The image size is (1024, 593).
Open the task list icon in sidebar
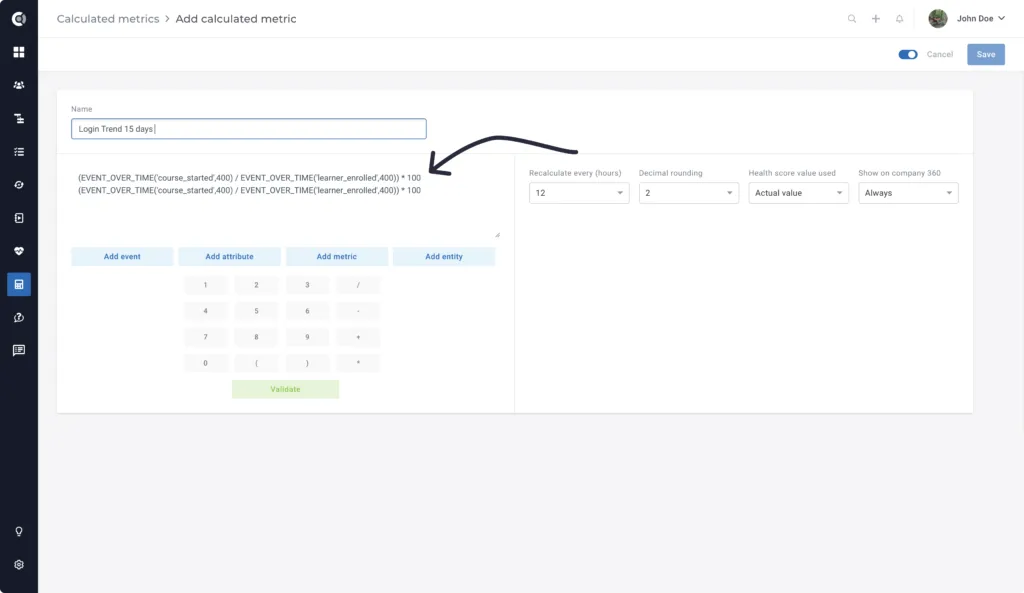point(19,152)
